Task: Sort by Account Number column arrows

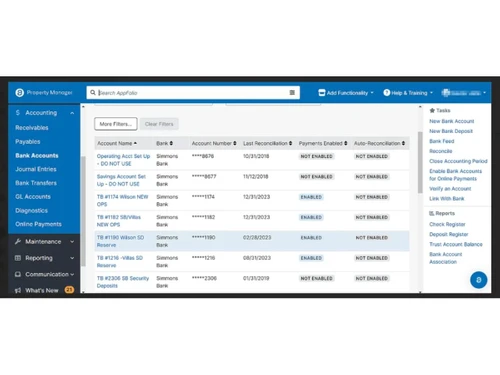Action: click(x=235, y=143)
